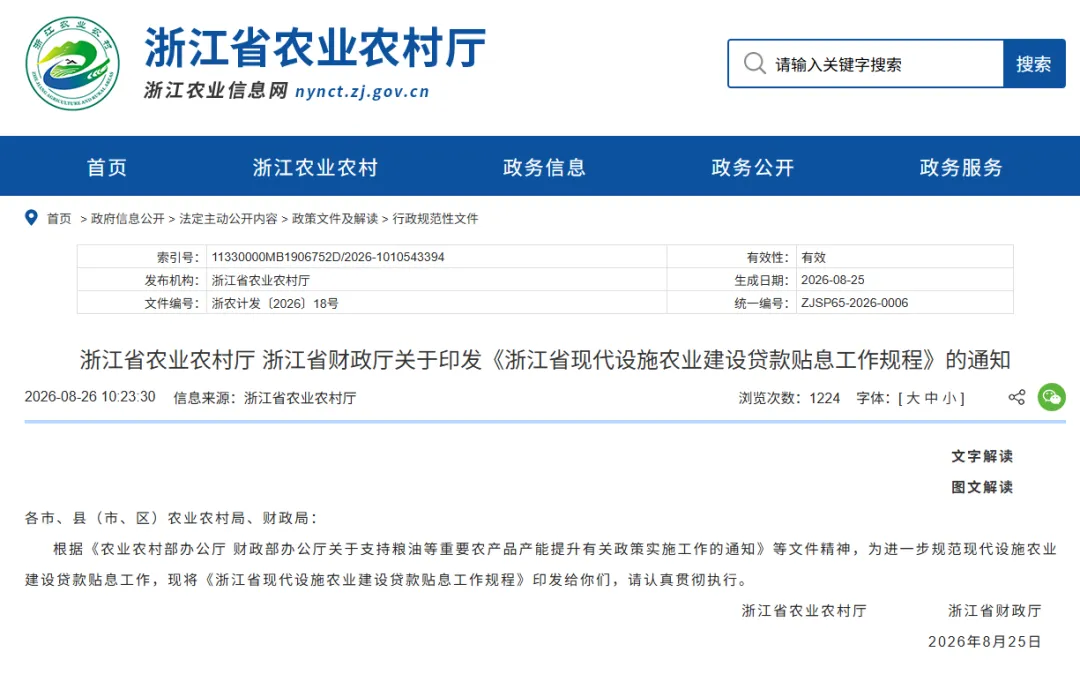Open 行政规范性文件 breadcrumb link
This screenshot has width=1080, height=682.
tap(435, 218)
